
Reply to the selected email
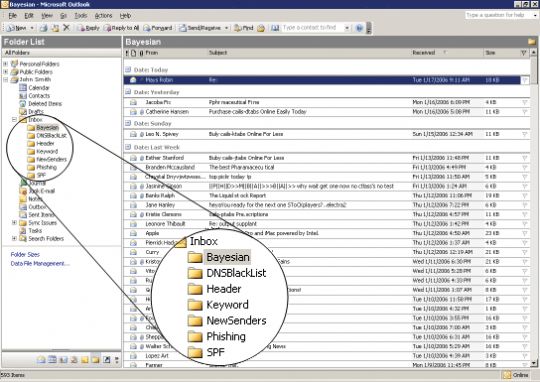click(x=88, y=28)
